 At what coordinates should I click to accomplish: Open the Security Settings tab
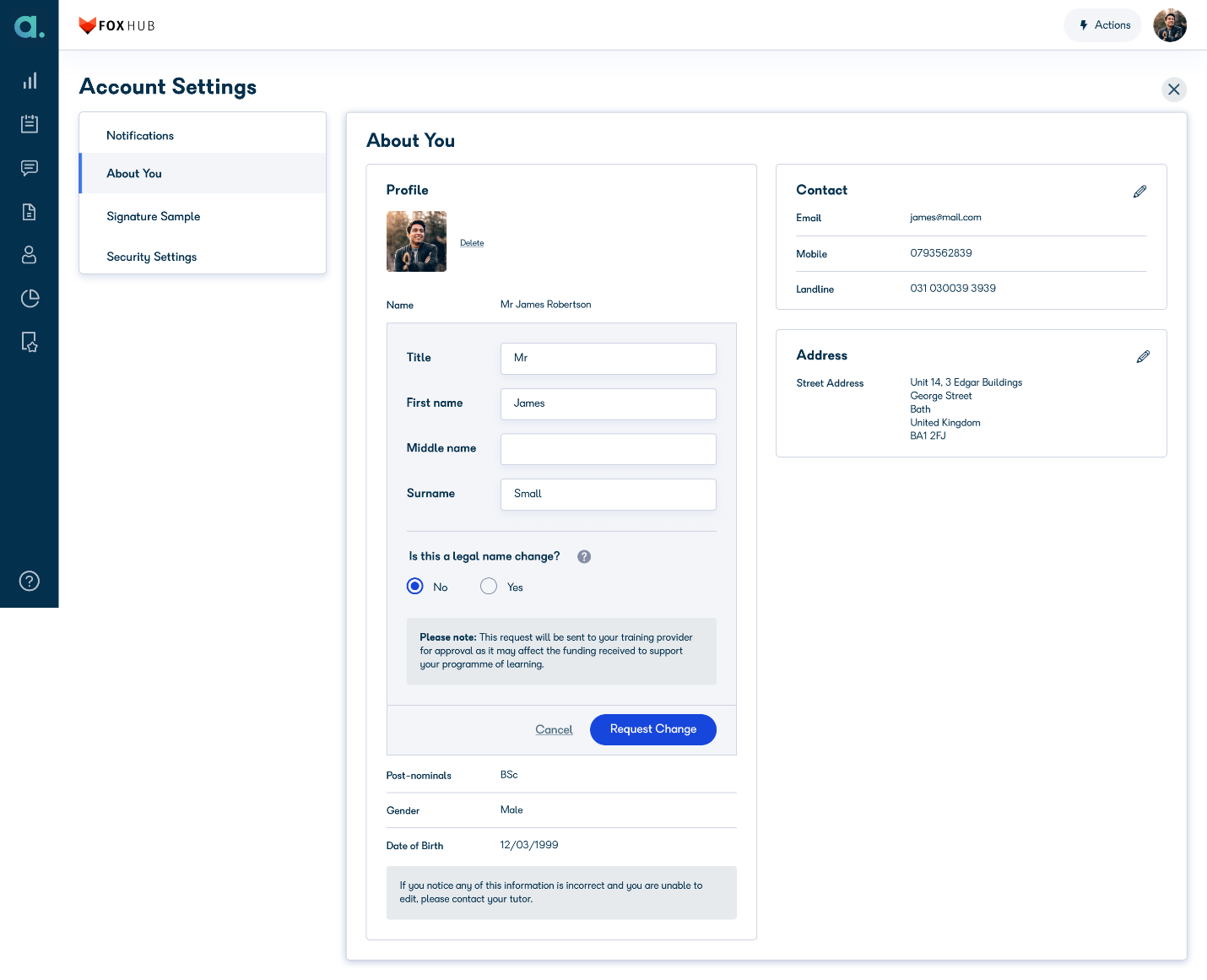tap(203, 257)
